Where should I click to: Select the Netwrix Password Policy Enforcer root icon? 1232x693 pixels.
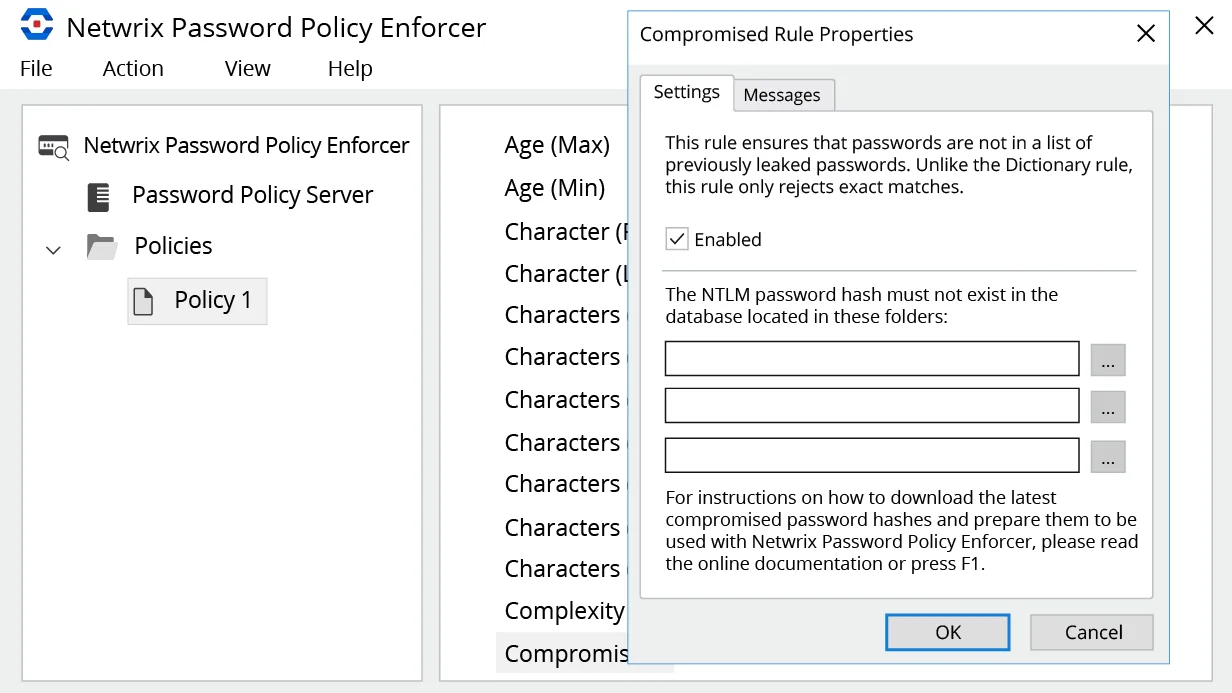point(54,147)
